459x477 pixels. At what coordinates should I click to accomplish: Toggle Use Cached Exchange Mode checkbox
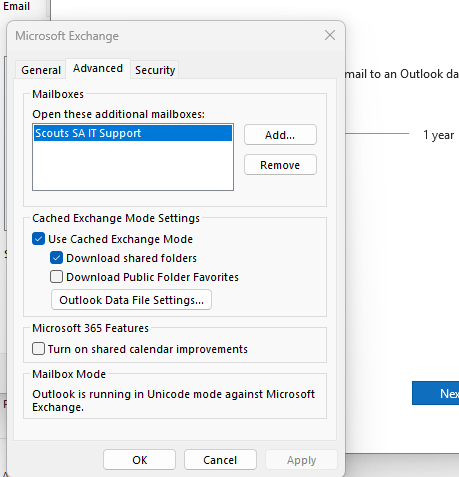click(38, 239)
